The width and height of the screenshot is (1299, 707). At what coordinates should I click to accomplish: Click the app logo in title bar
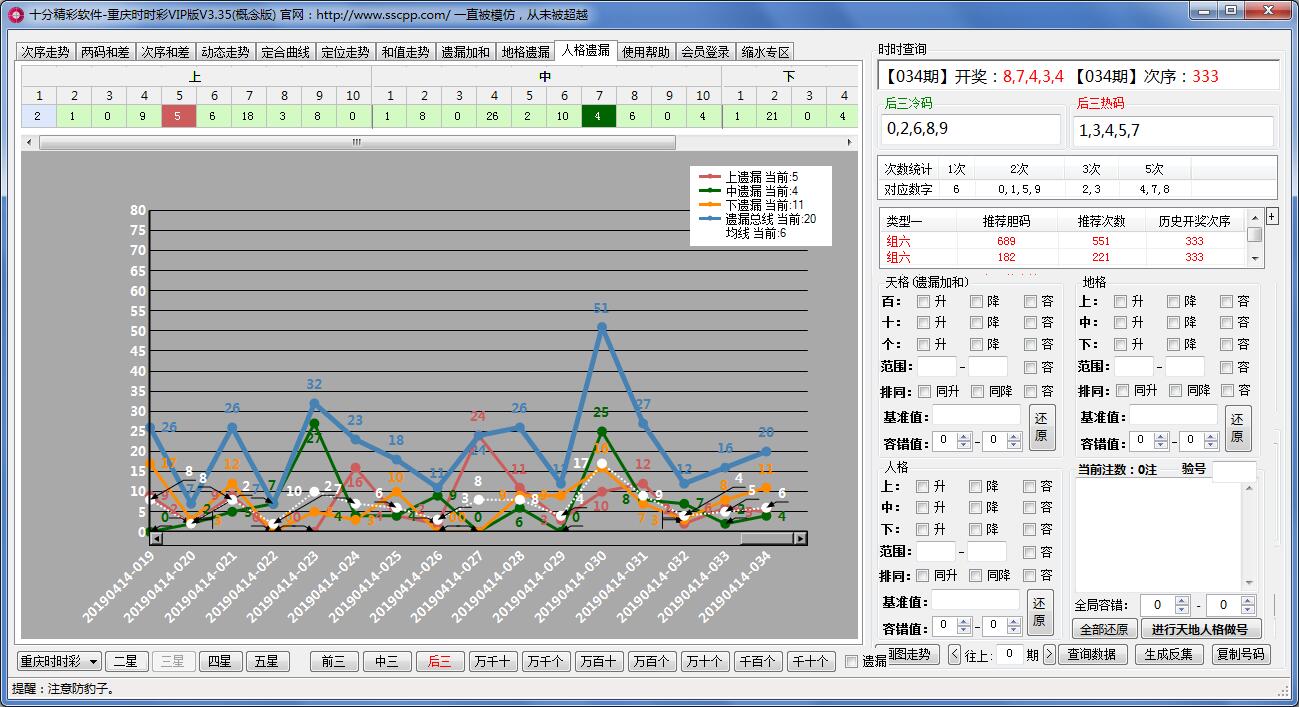coord(15,14)
